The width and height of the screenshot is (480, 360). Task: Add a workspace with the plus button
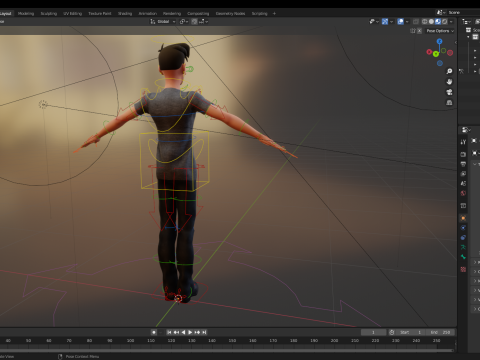274,13
